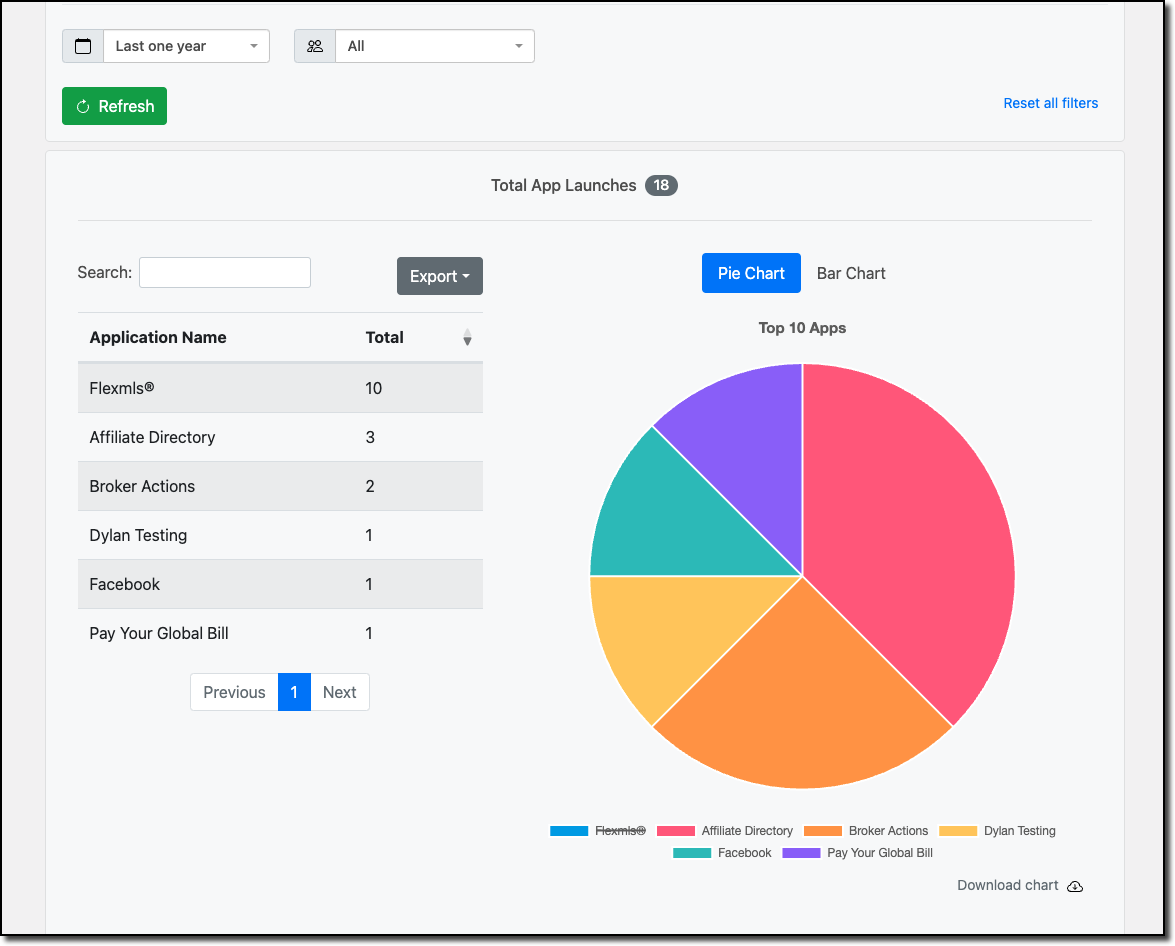Click the Top 10 Apps chart title
The image size is (1175, 946).
click(x=802, y=328)
